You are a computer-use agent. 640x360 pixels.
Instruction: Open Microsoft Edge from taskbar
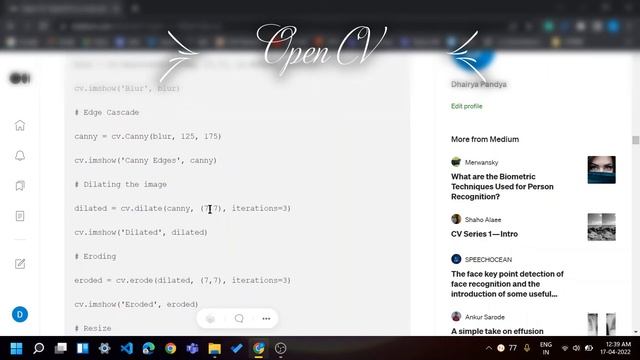[149, 349]
